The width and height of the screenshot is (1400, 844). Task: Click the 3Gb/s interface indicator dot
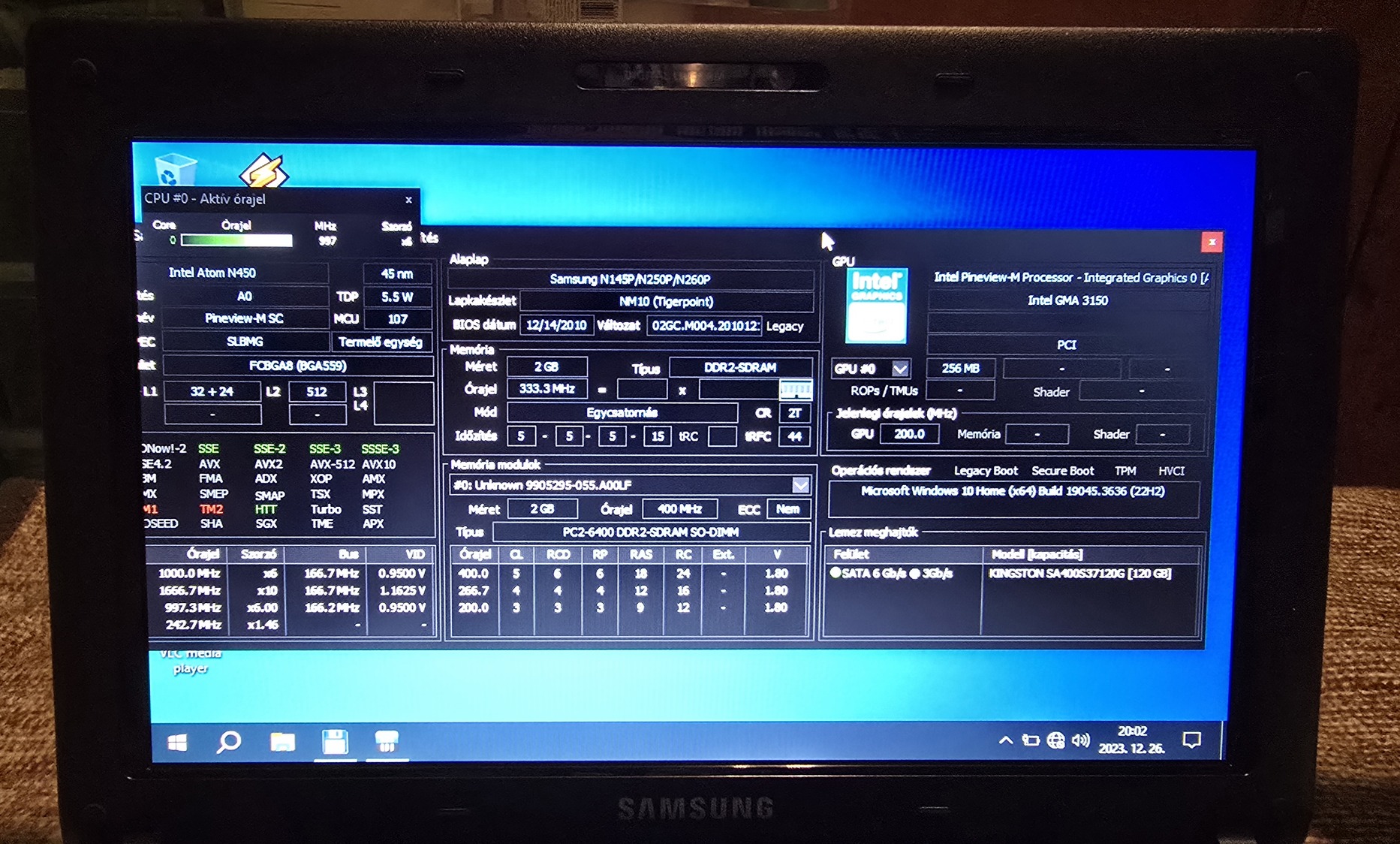(914, 574)
